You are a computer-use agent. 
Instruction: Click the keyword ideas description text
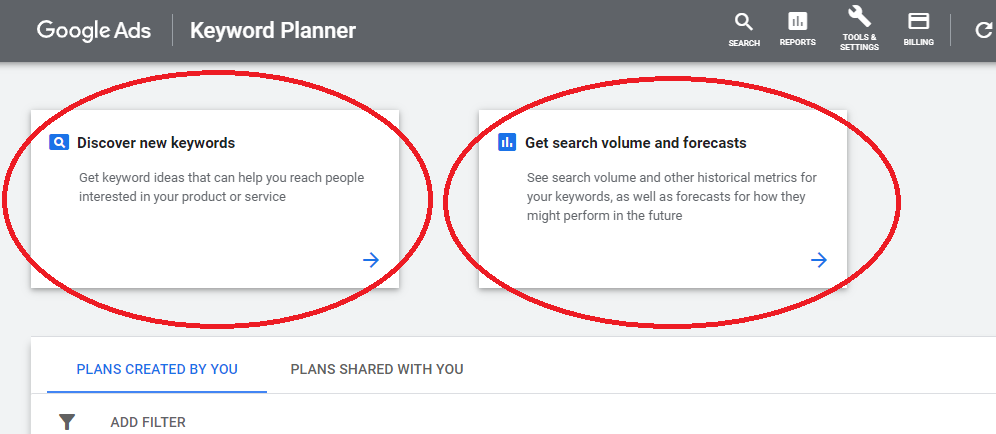point(222,187)
